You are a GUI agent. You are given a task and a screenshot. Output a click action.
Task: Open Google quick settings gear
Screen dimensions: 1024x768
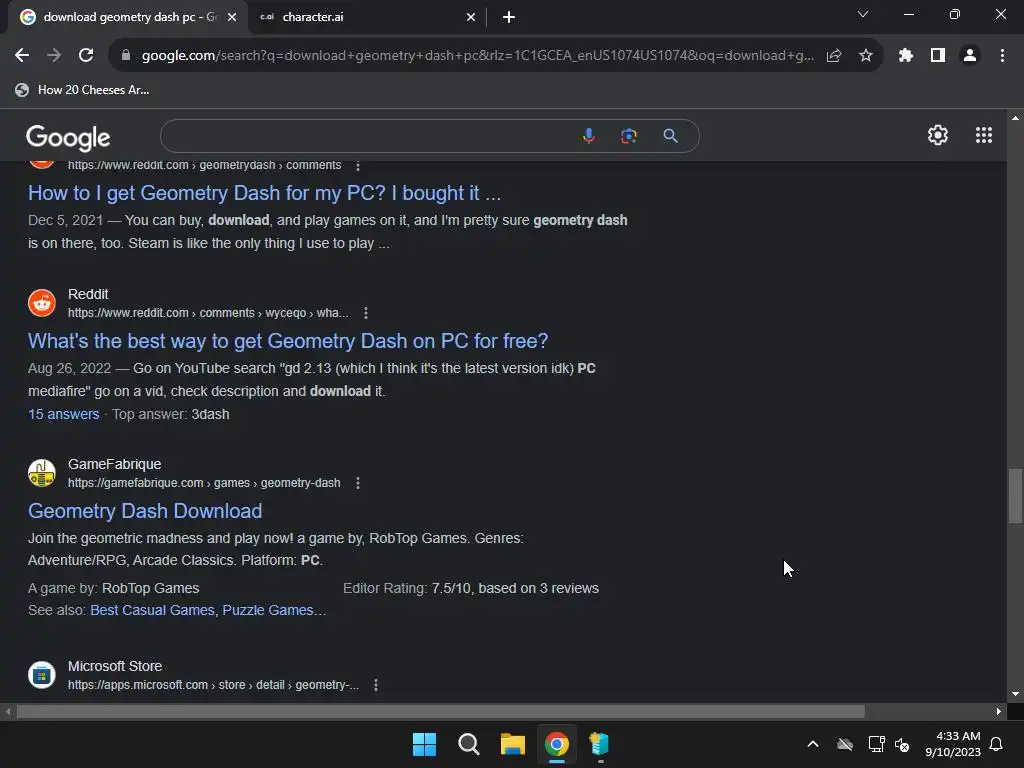click(x=938, y=135)
